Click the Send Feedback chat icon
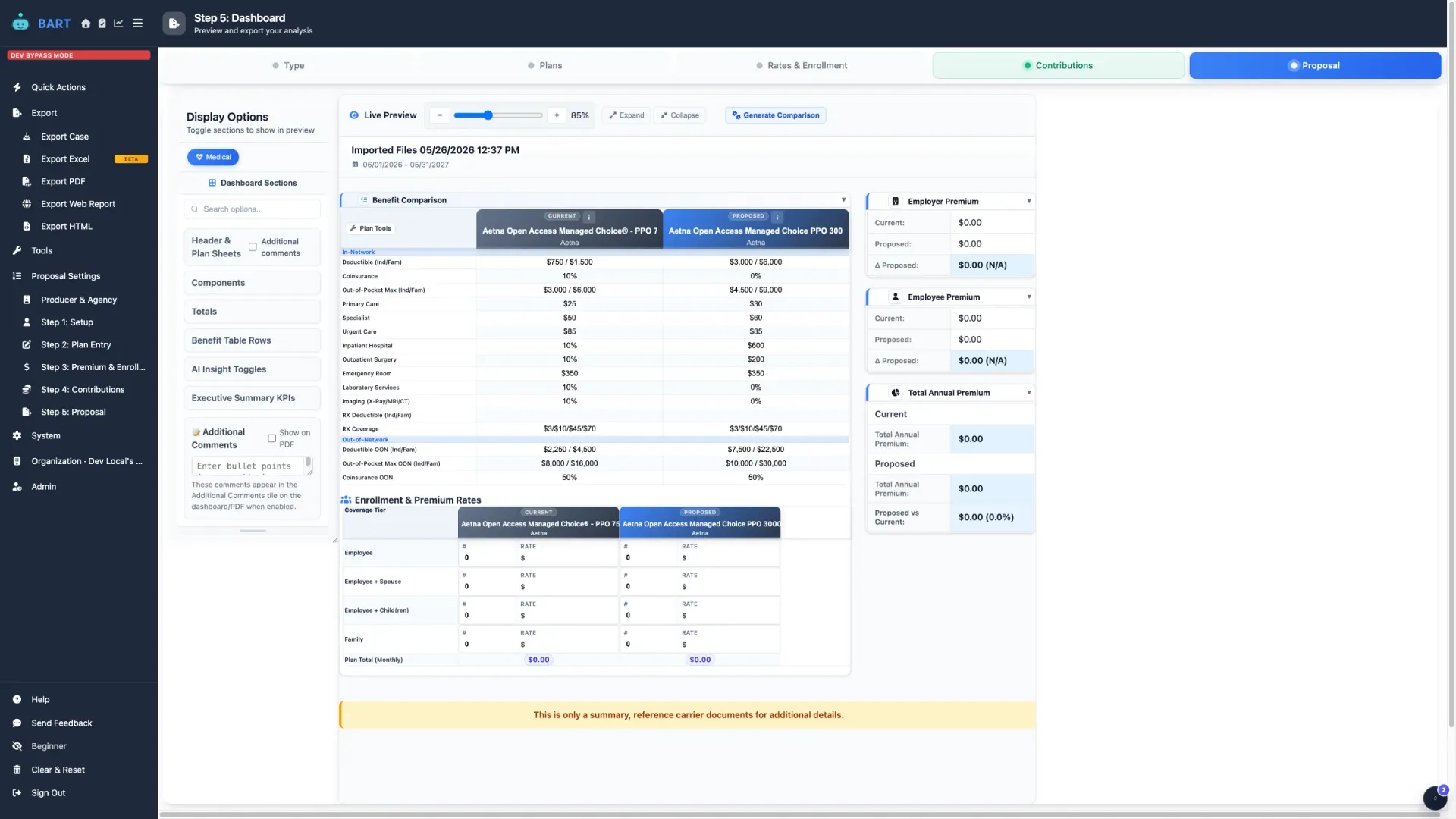The height and width of the screenshot is (819, 1456). [17, 723]
